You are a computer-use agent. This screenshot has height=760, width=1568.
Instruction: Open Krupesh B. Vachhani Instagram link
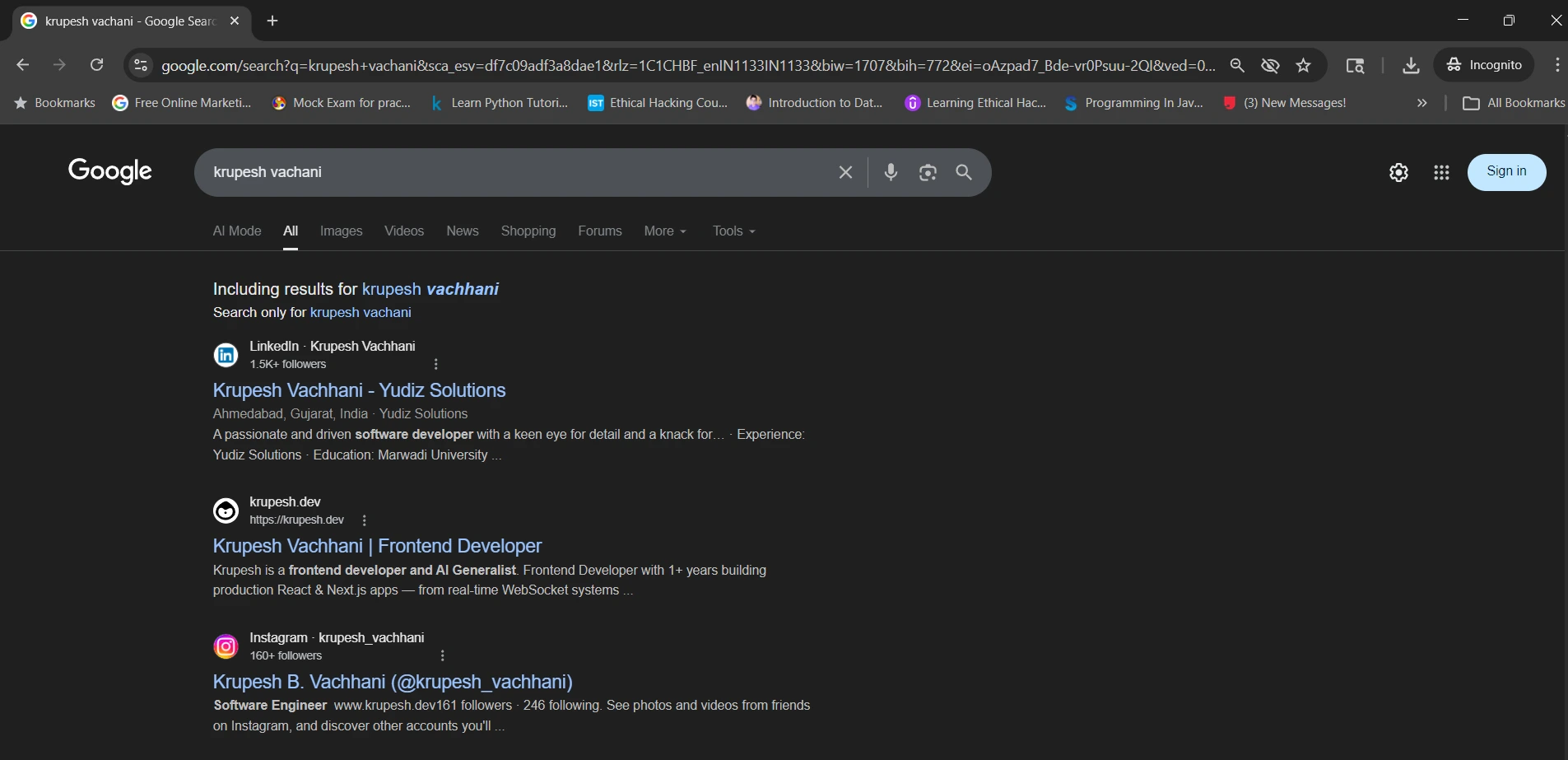pos(393,682)
